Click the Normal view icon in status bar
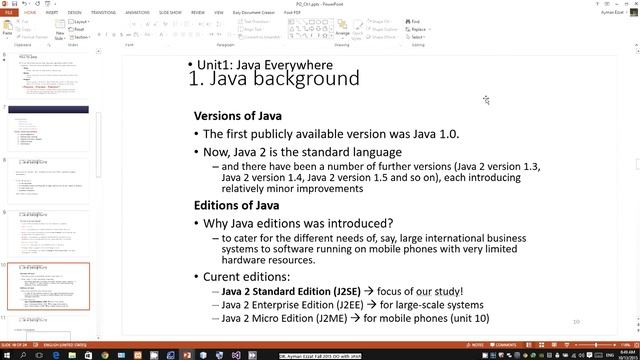640x360 pixels. [529, 345]
